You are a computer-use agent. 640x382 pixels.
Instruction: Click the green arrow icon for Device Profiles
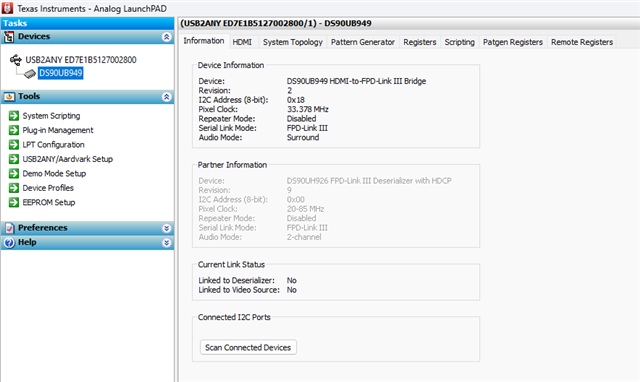coord(14,188)
